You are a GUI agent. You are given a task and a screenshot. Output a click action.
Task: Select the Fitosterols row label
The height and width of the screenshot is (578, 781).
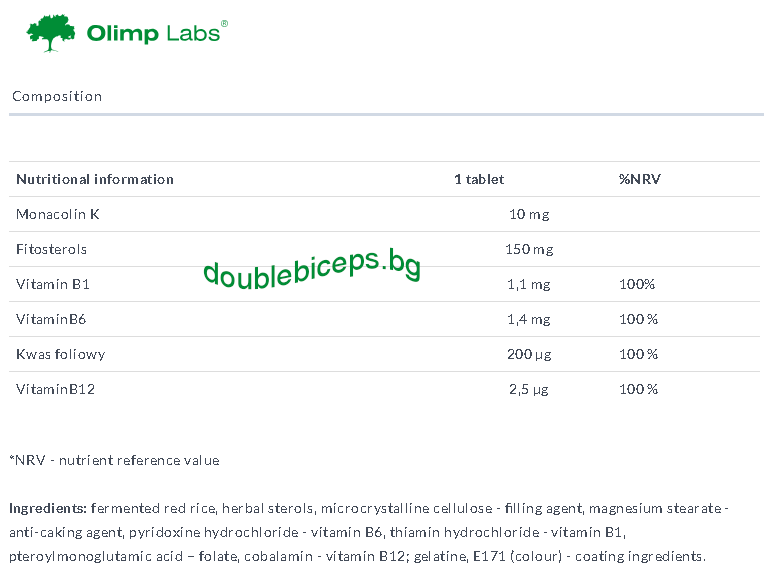(x=51, y=249)
